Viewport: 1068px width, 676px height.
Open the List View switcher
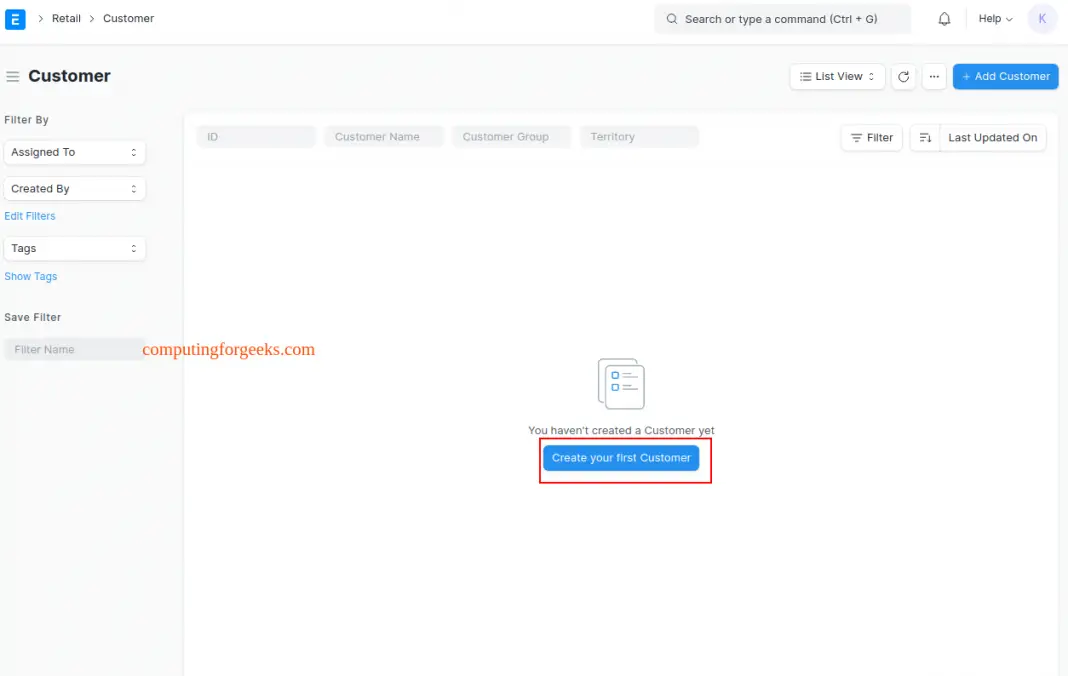pos(837,77)
